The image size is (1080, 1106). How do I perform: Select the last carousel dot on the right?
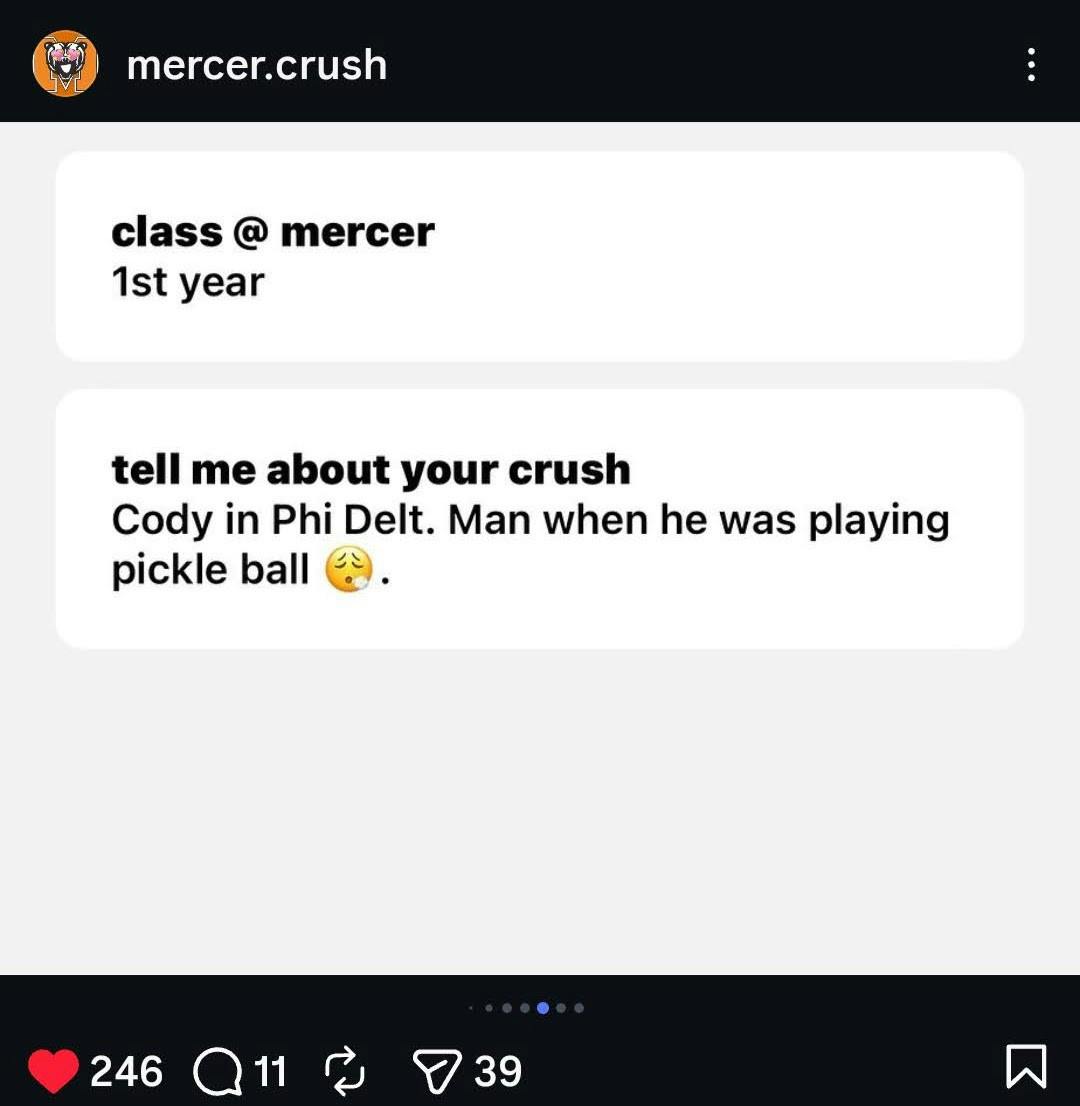(x=579, y=1008)
